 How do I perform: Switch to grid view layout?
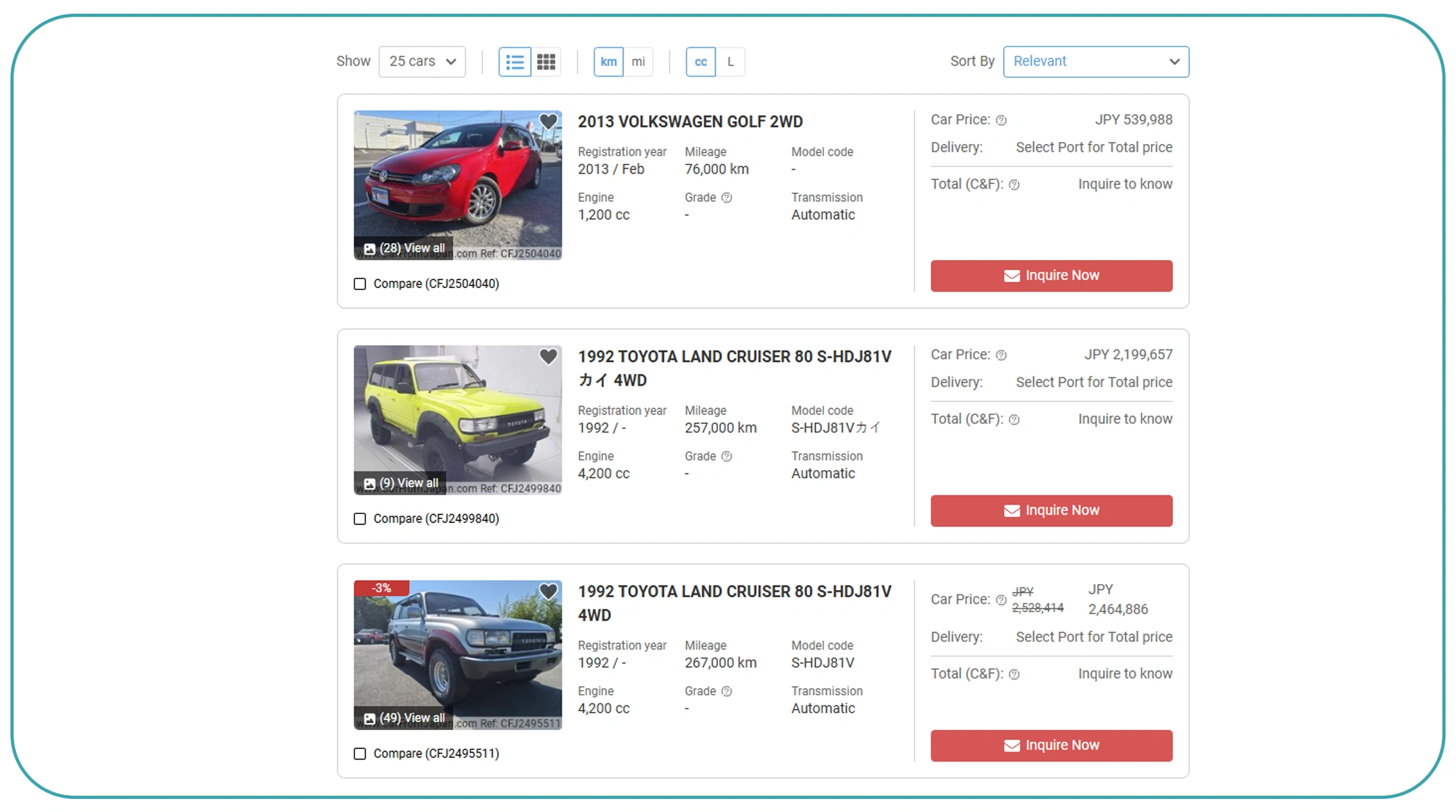[x=546, y=61]
